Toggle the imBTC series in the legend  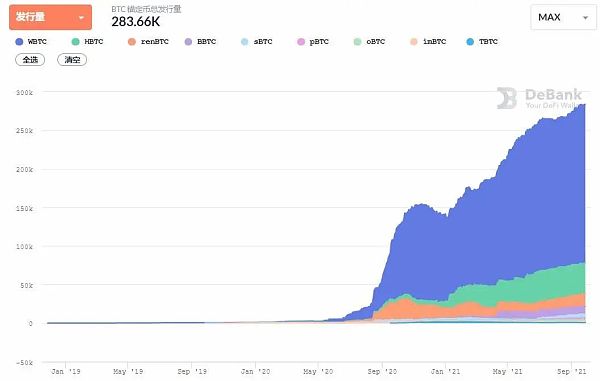click(x=428, y=42)
